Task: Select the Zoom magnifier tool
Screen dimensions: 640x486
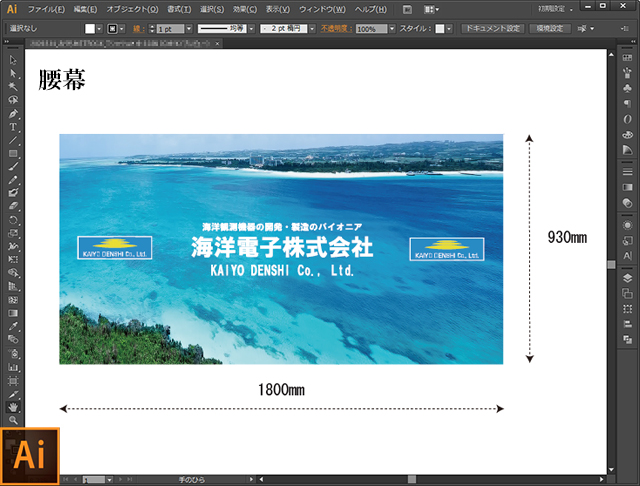Action: pos(13,420)
